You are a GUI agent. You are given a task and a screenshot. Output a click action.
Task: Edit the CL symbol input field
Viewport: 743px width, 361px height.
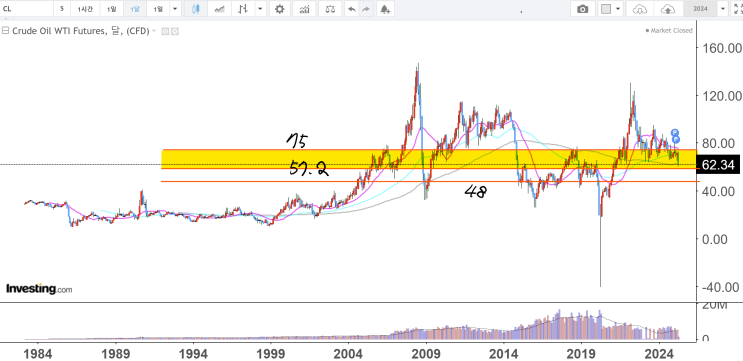[26, 9]
